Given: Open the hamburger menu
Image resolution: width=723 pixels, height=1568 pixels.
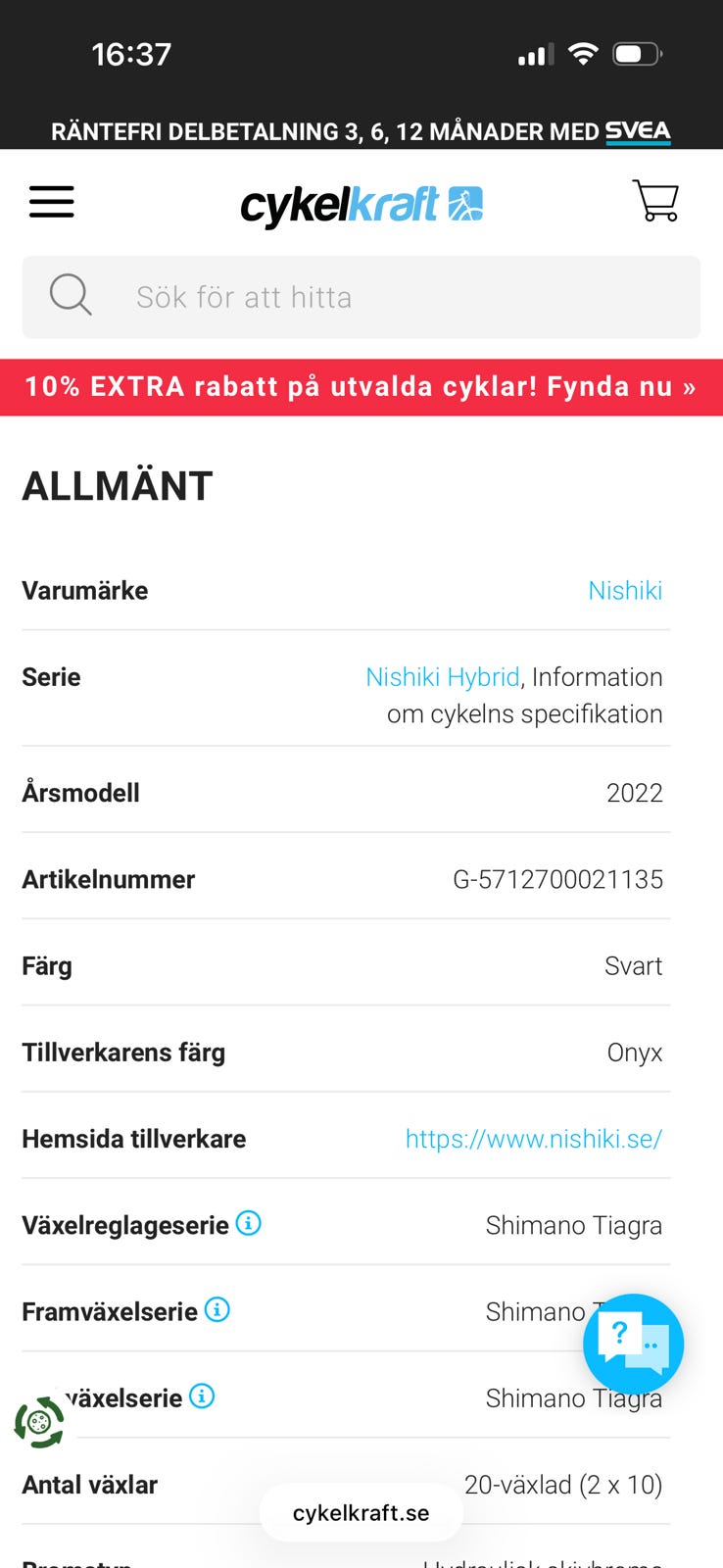Looking at the screenshot, I should [x=52, y=202].
